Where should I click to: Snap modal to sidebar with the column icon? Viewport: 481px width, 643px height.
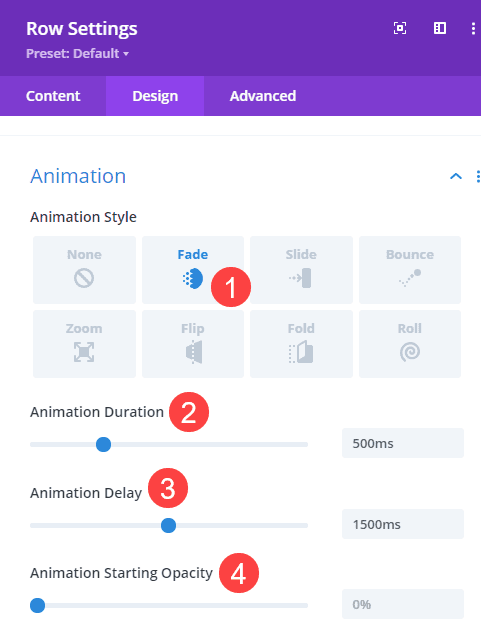click(x=440, y=28)
